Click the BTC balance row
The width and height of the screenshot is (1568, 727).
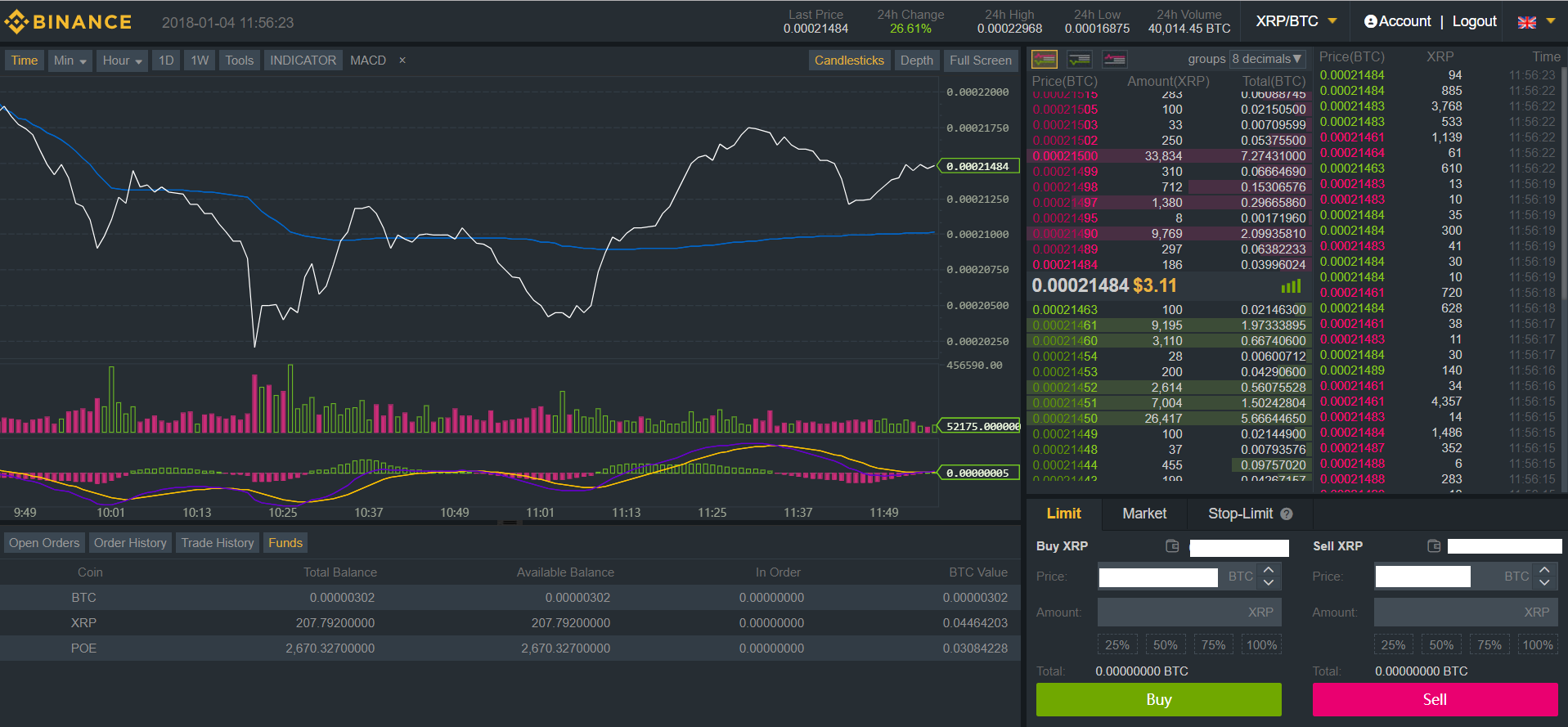510,598
